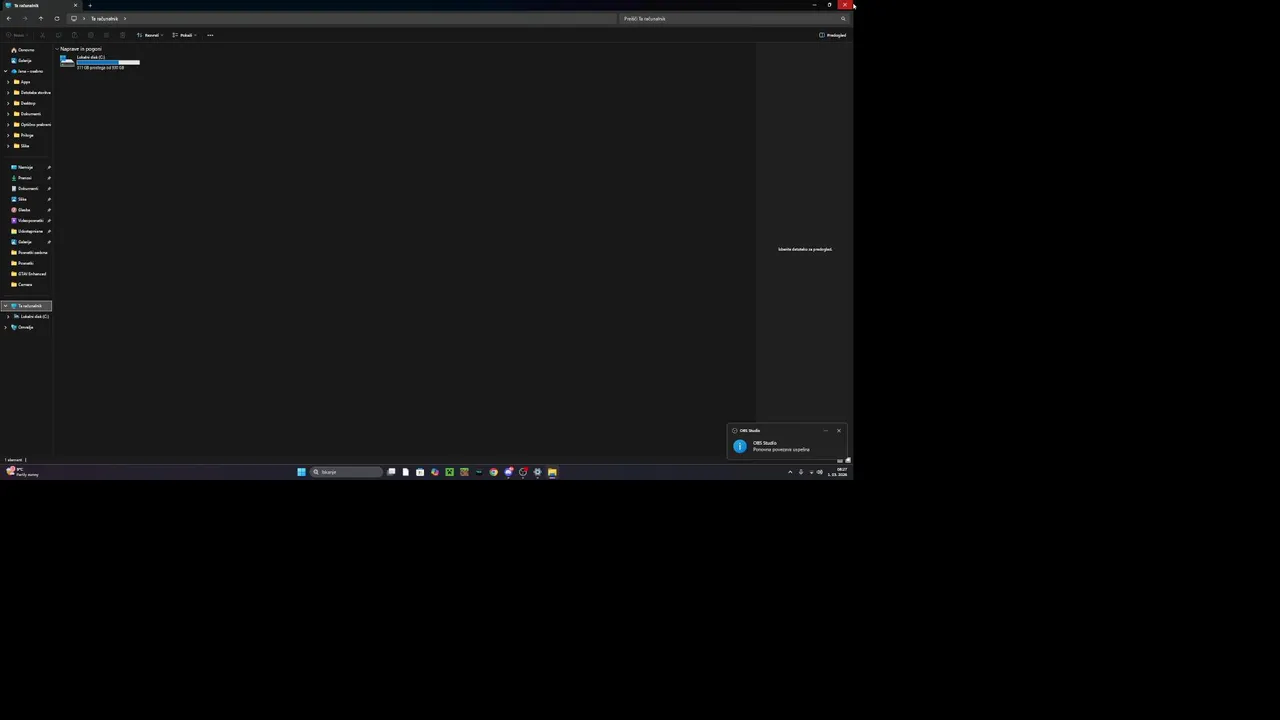Open the Desktop folder in sidebar
Screen dimensions: 1280x720
[x=27, y=103]
